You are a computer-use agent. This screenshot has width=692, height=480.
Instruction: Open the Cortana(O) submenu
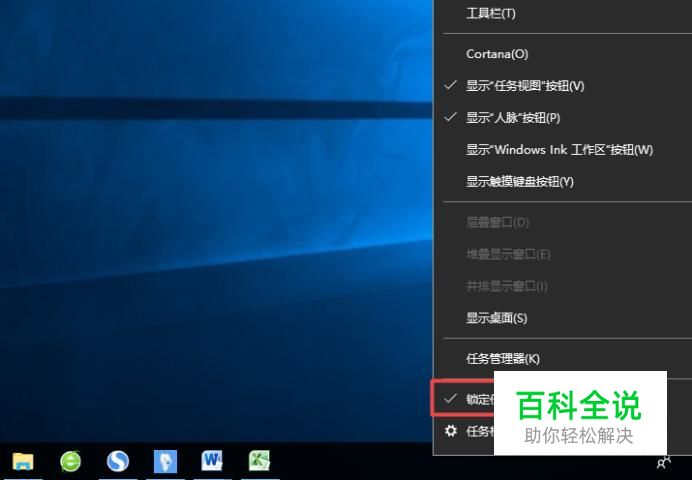click(563, 54)
